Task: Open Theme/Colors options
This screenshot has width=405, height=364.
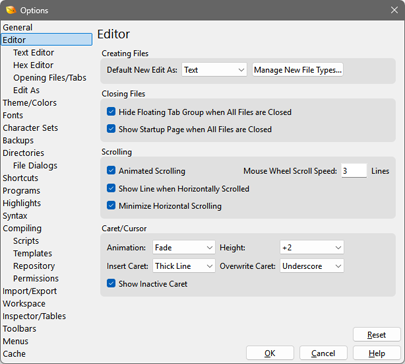Action: pos(30,103)
